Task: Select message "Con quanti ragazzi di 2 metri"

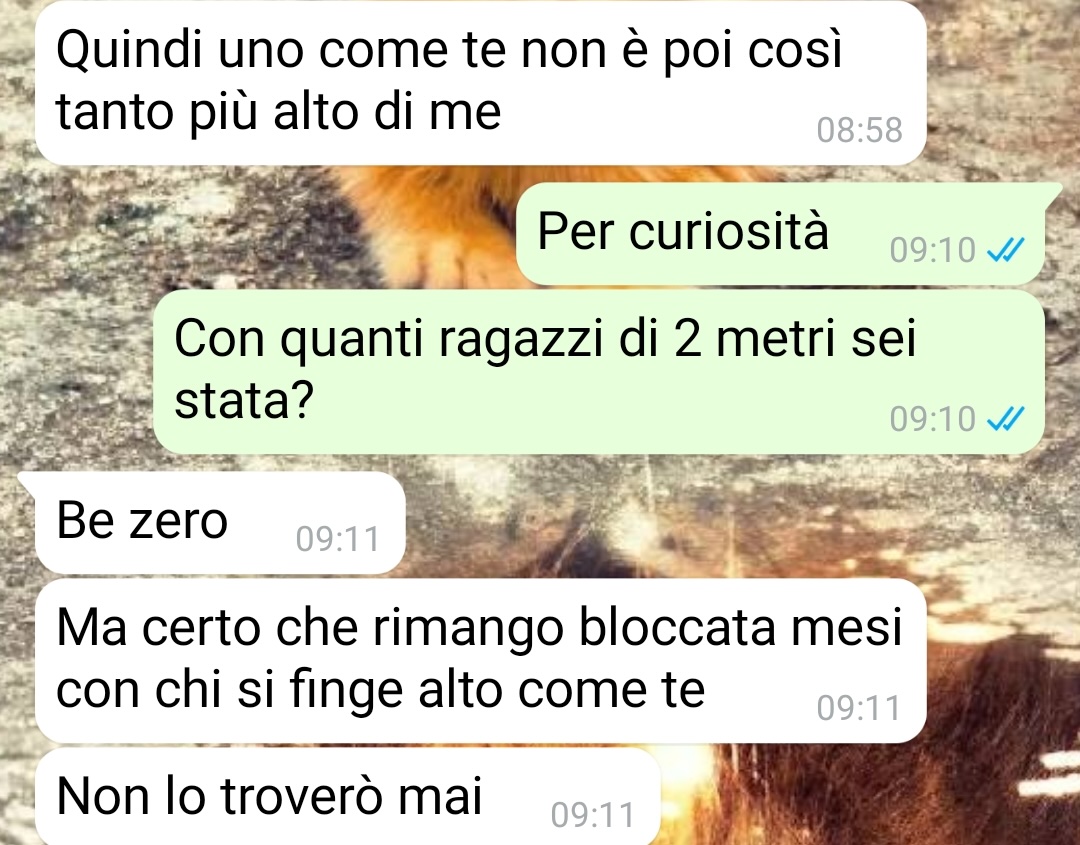Action: coord(599,372)
